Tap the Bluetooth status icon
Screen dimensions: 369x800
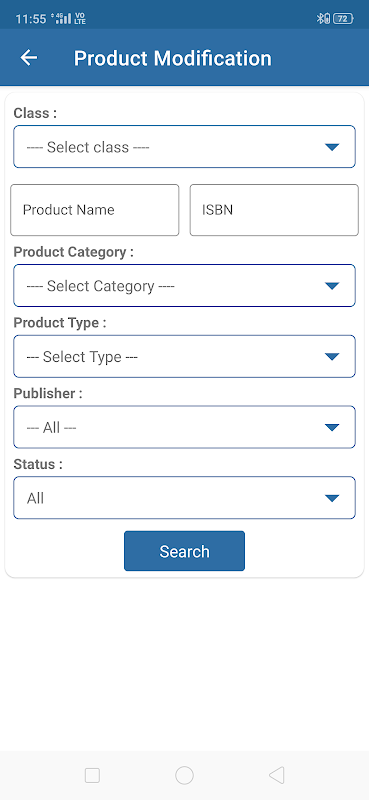(323, 19)
